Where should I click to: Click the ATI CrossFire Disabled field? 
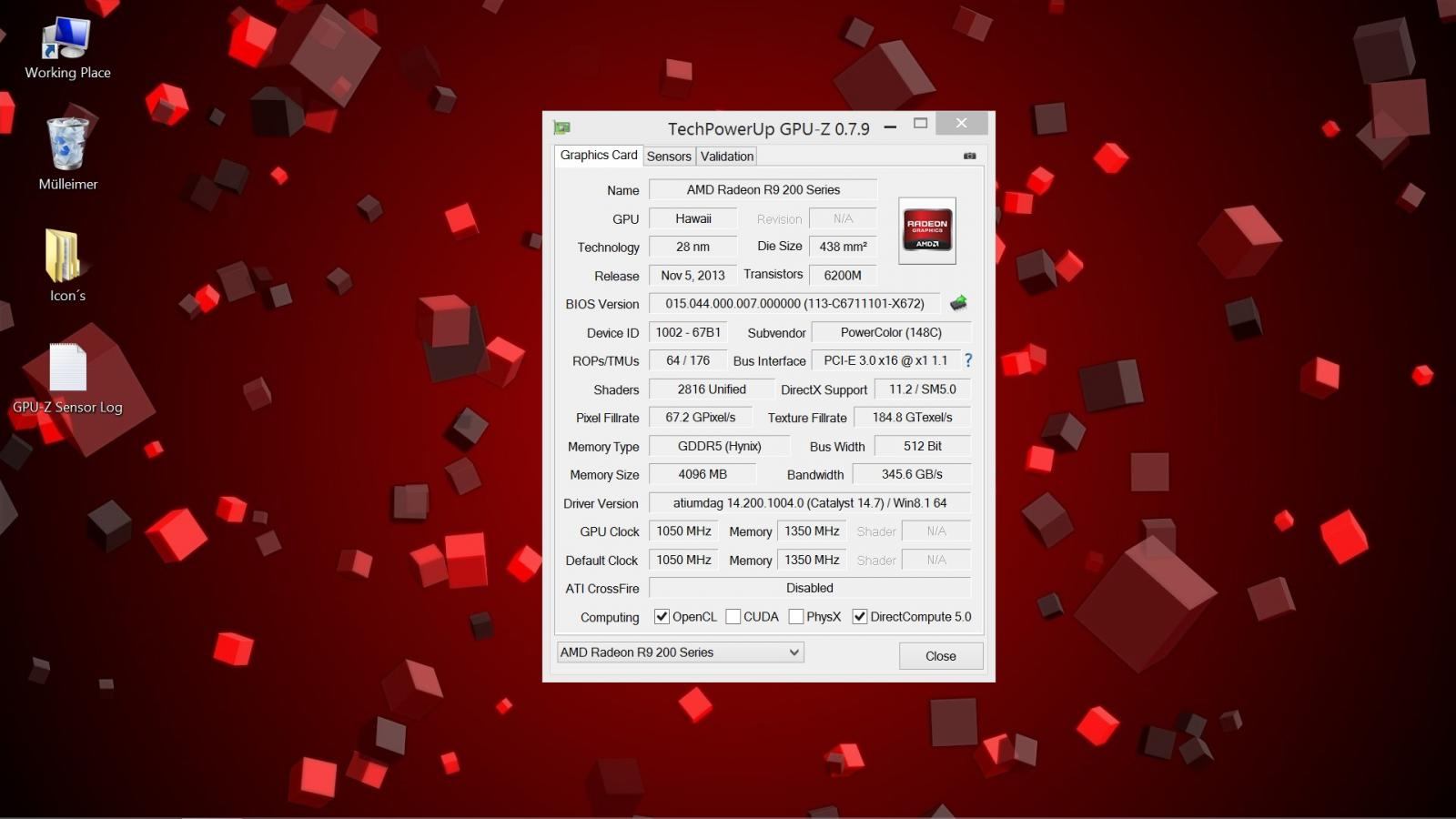(x=809, y=589)
